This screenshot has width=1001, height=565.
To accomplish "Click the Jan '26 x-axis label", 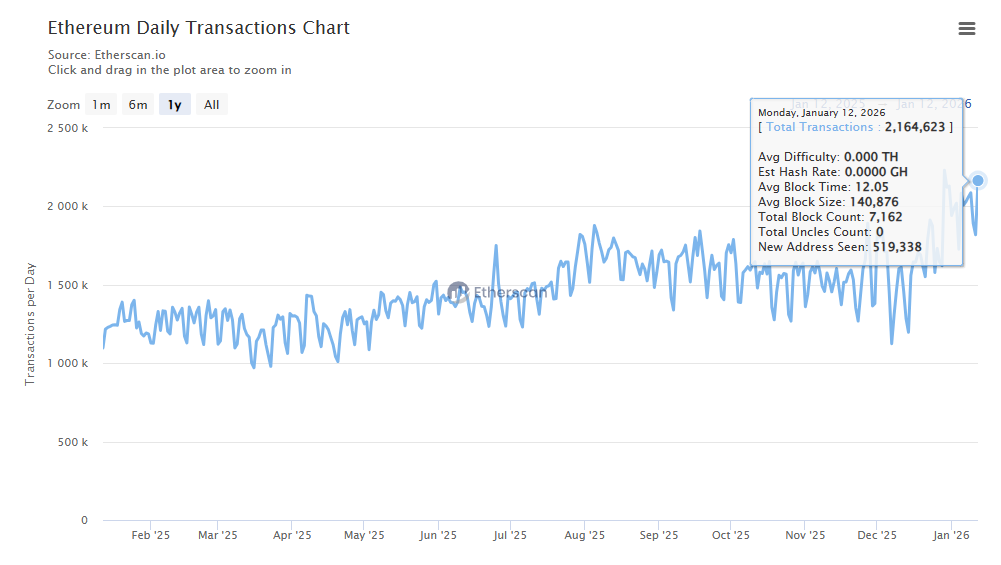I will pos(950,536).
